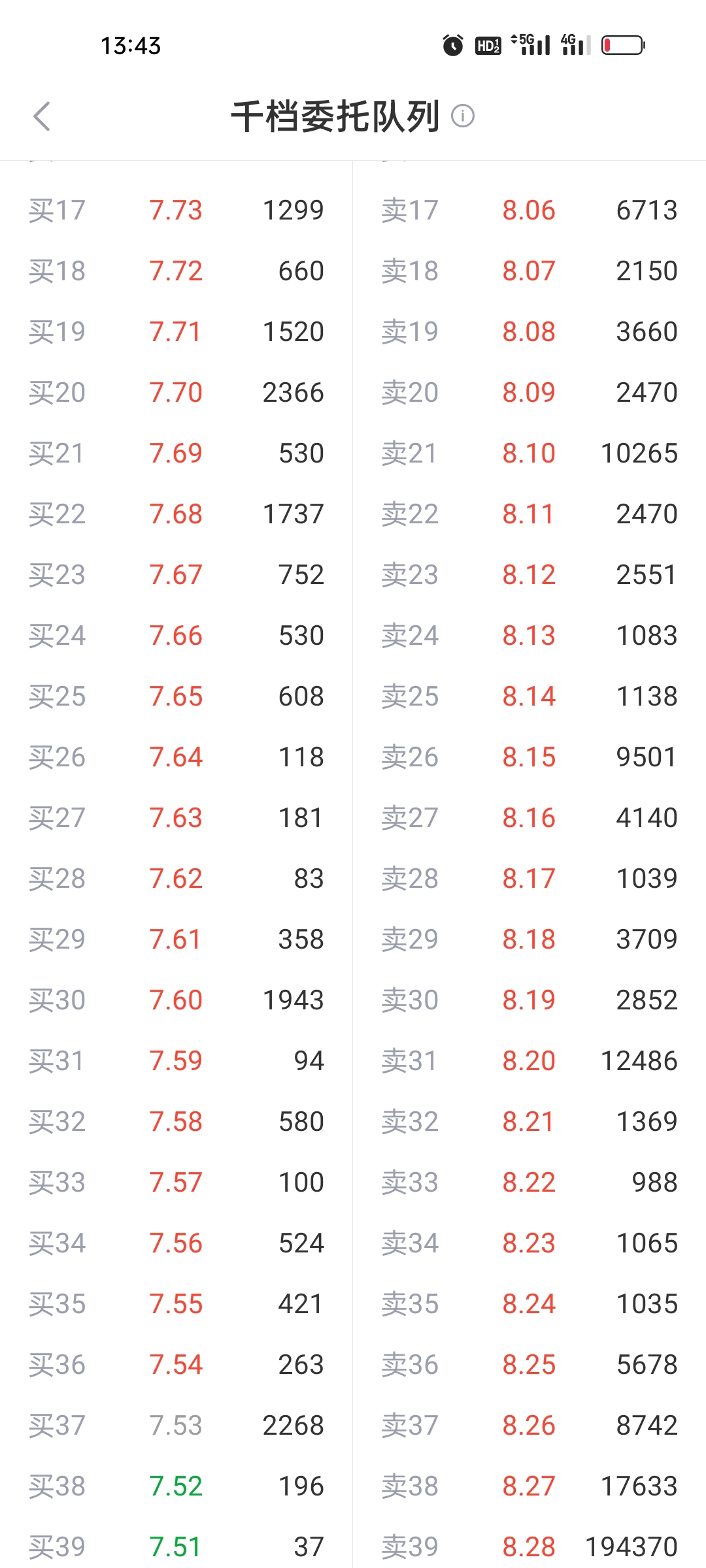Viewport: 706px width, 1568px height.
Task: Select the 买30 row at 7.60
Action: (176, 1000)
